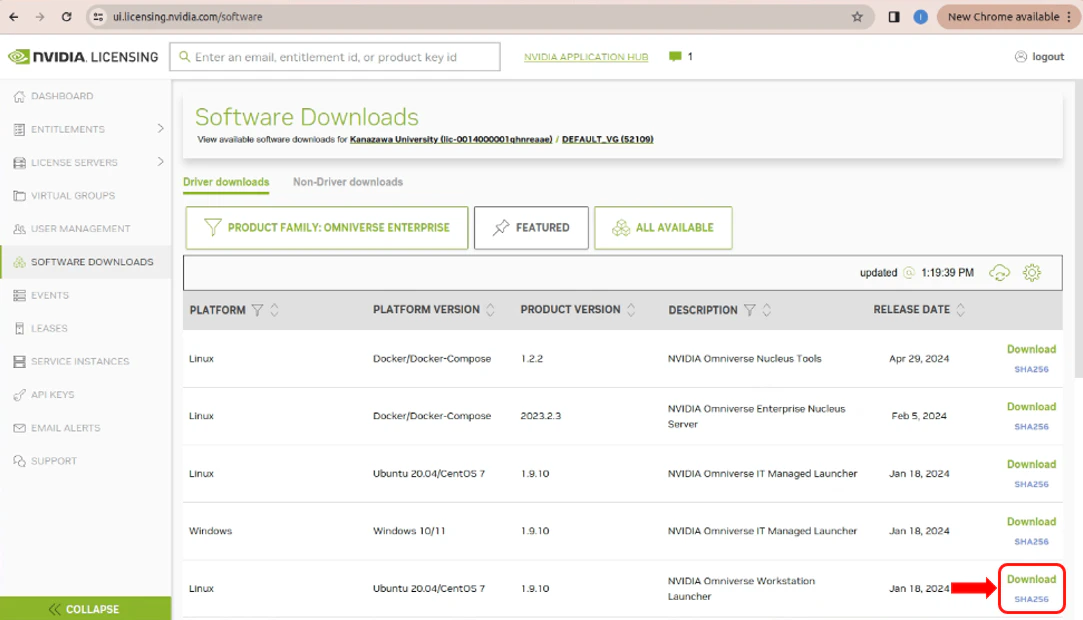Collapse the sidebar with Collapse button

click(x=86, y=608)
